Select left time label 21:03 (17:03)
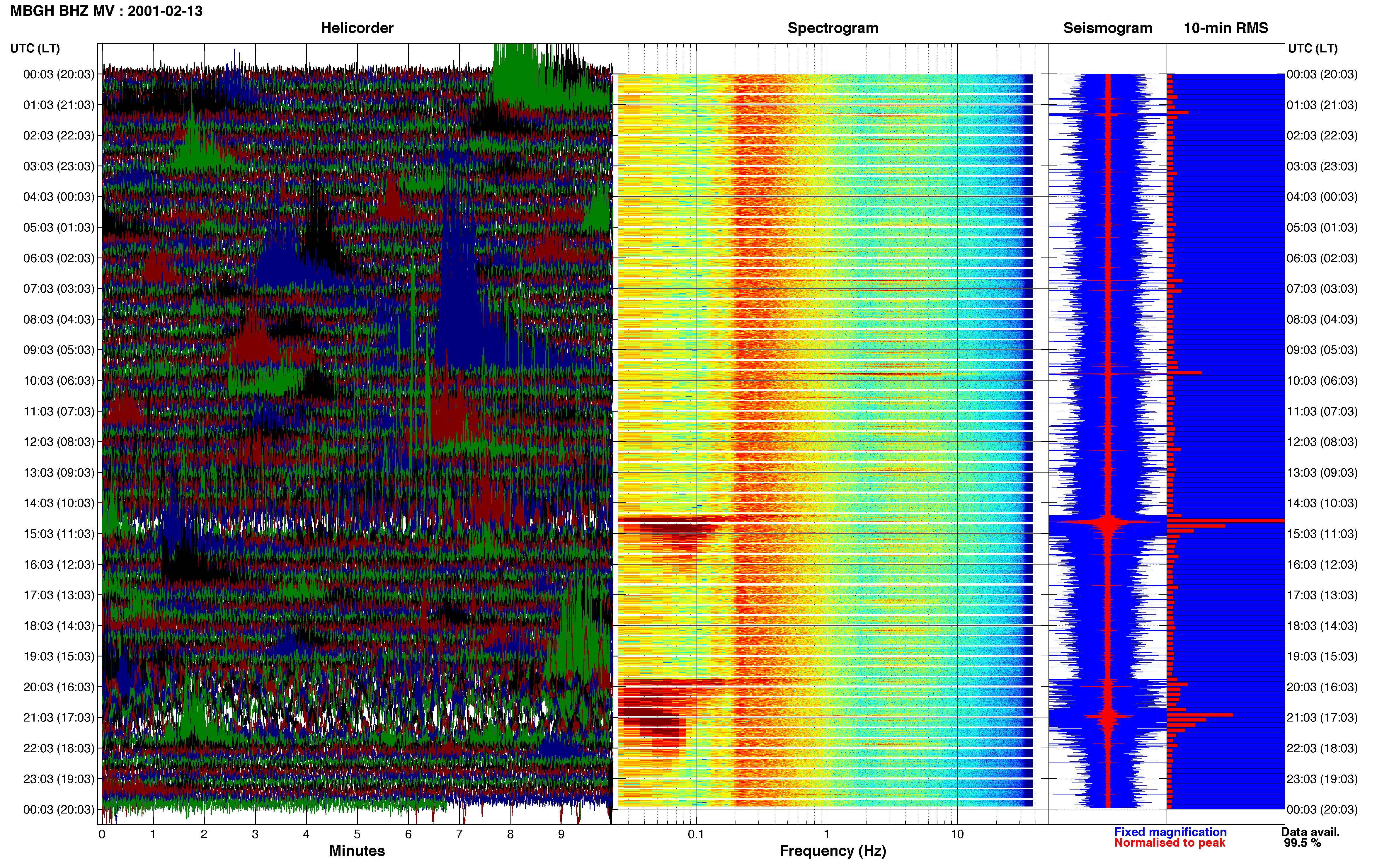Image resolution: width=1389 pixels, height=868 pixels. pyautogui.click(x=59, y=718)
